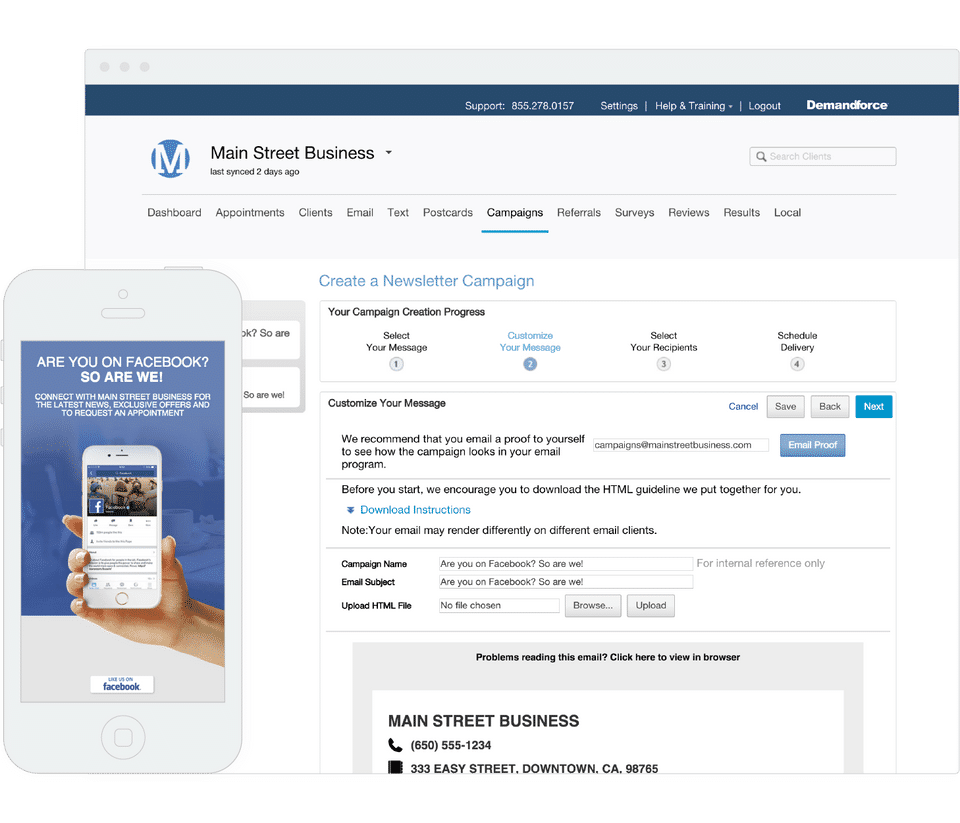Open Settings in the top bar
Image resolution: width=960 pixels, height=823 pixels.
(x=619, y=106)
